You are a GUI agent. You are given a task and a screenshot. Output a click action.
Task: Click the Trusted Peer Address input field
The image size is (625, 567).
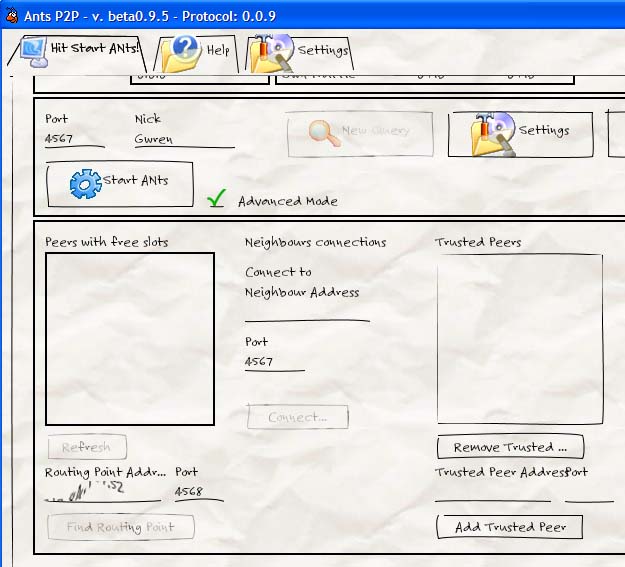(x=492, y=491)
